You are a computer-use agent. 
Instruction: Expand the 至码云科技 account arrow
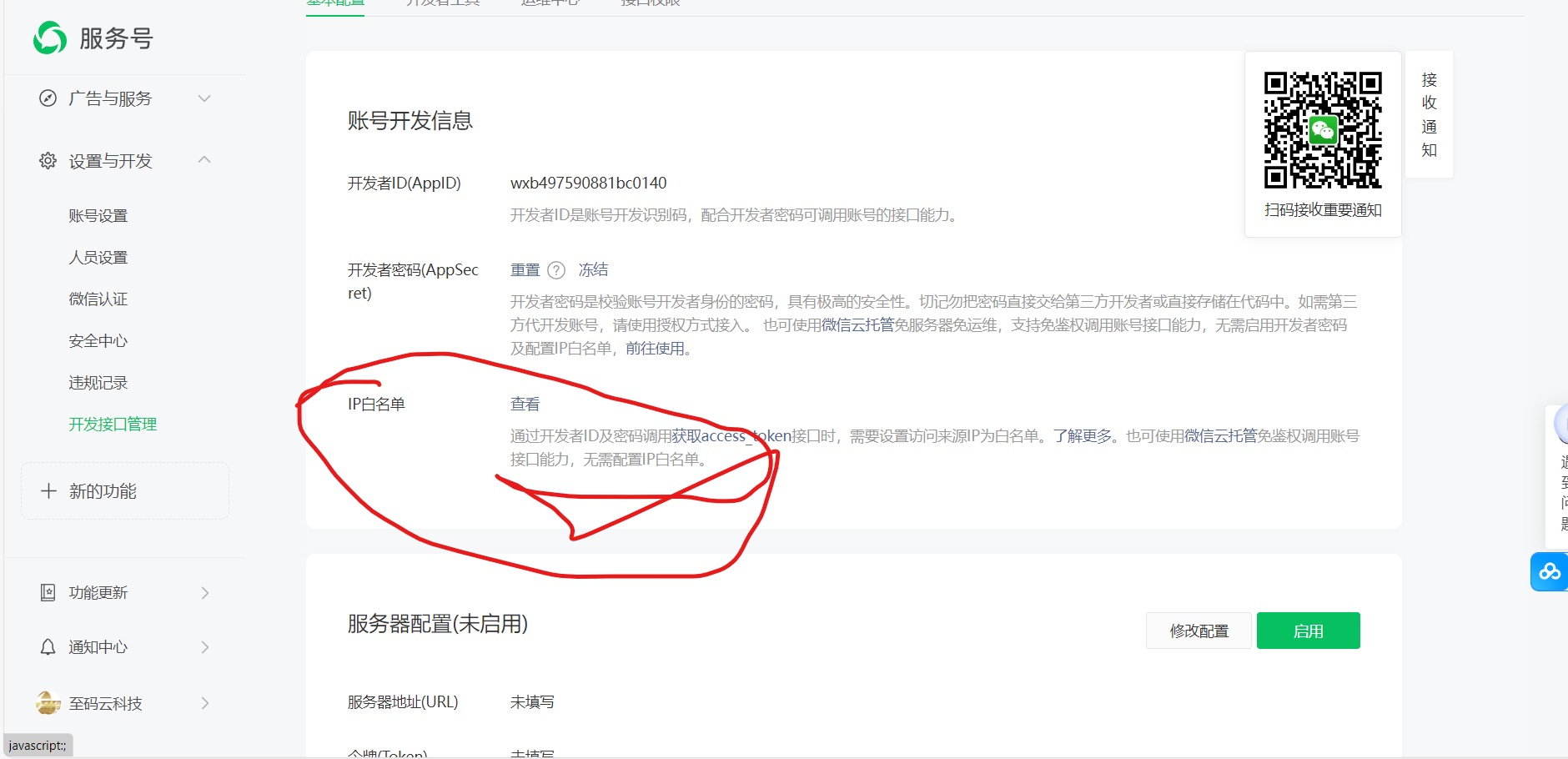[205, 703]
